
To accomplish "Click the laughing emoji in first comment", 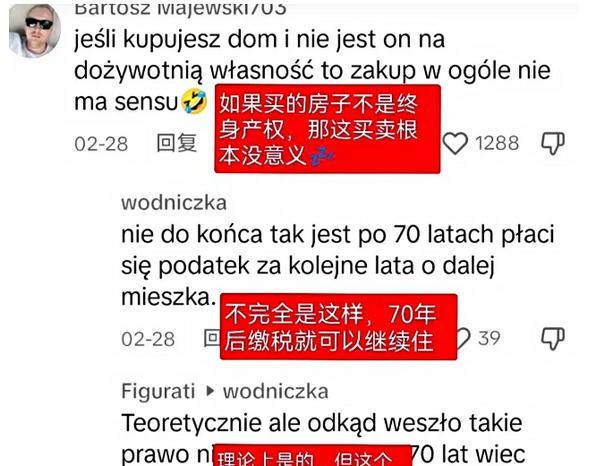I will [x=195, y=101].
